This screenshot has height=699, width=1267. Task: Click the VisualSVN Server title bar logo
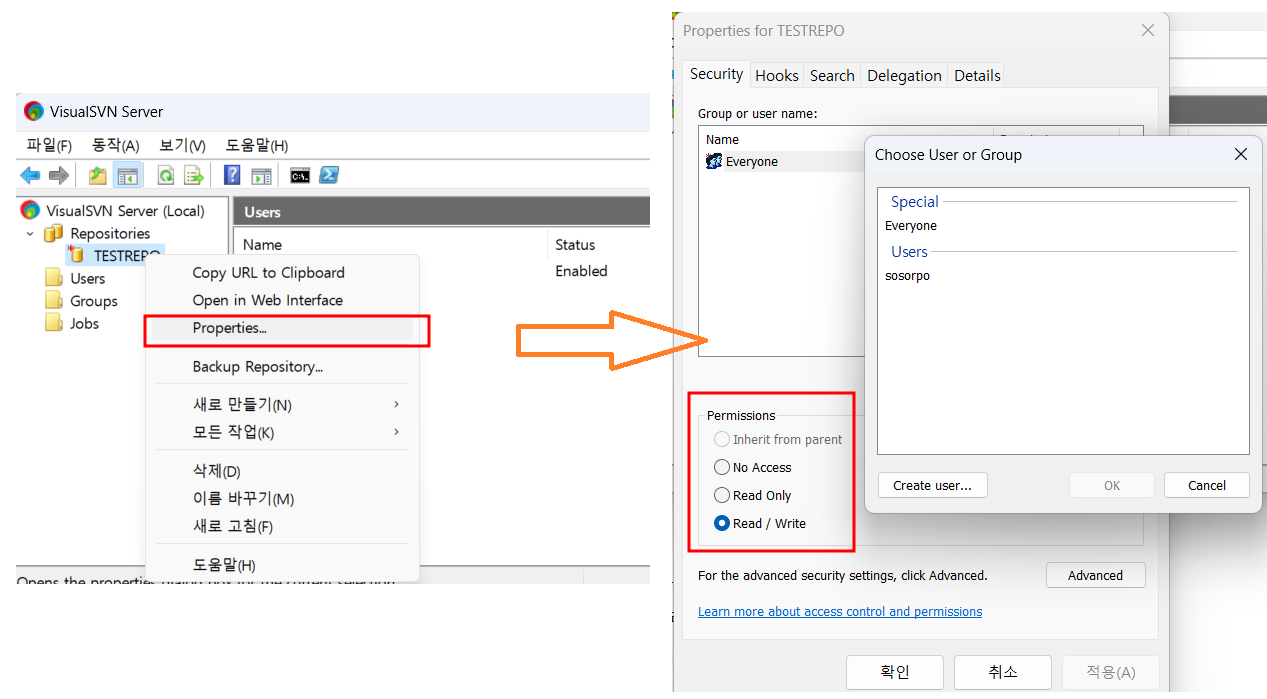[34, 111]
